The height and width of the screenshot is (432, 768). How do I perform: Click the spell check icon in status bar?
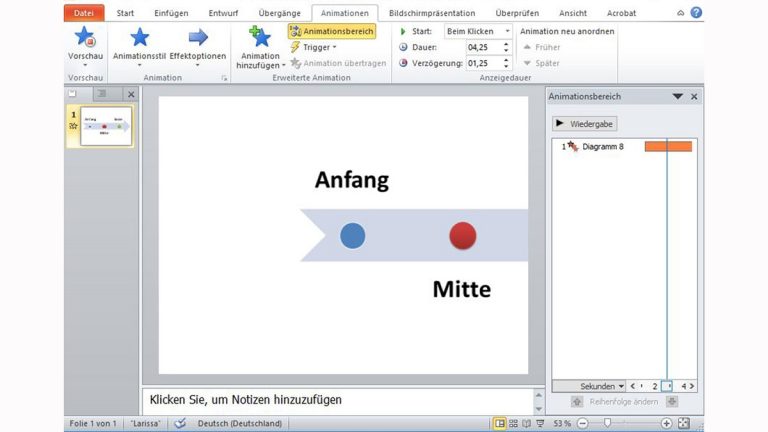[180, 424]
